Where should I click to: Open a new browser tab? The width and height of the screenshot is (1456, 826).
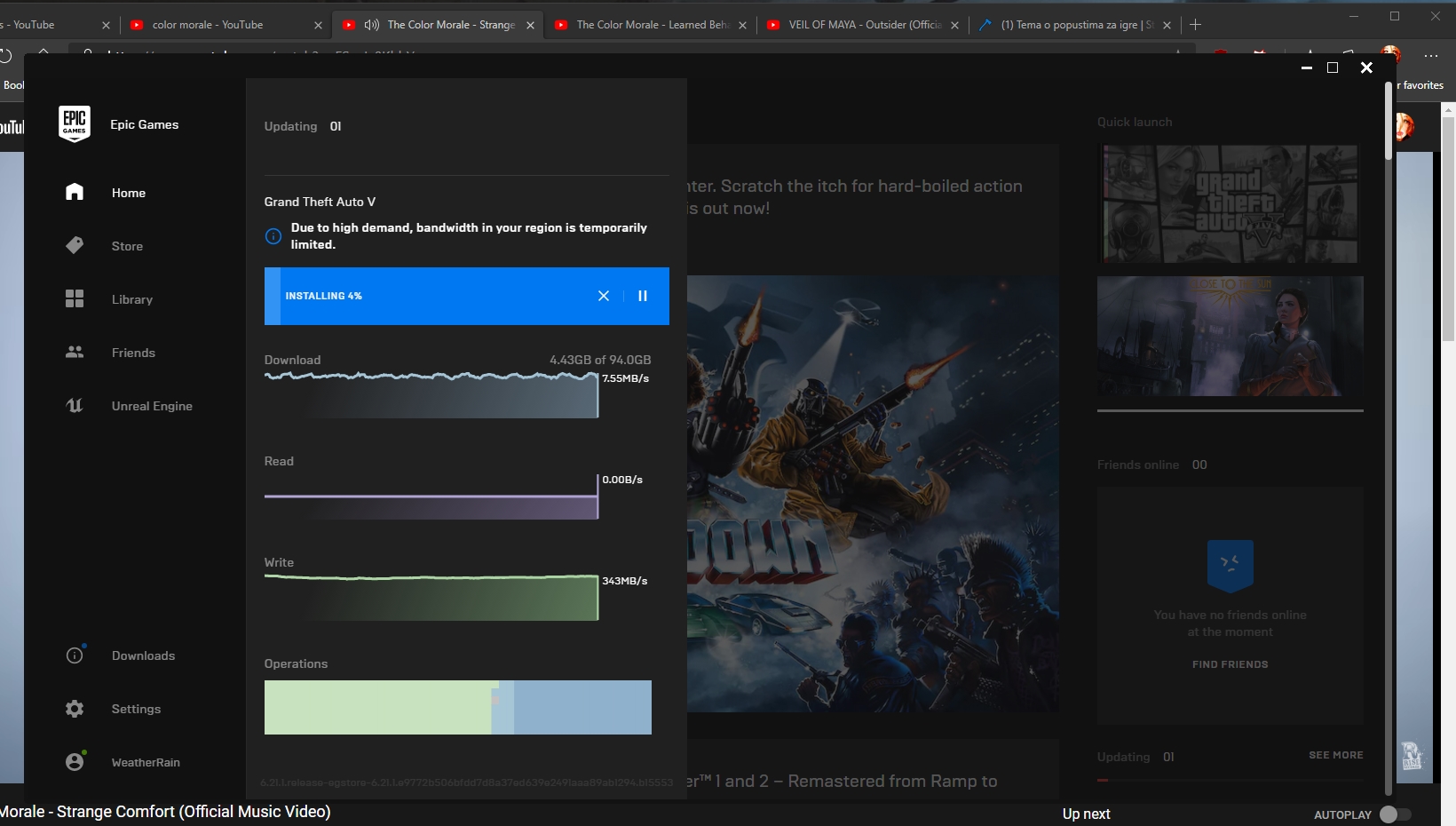pyautogui.click(x=1195, y=25)
